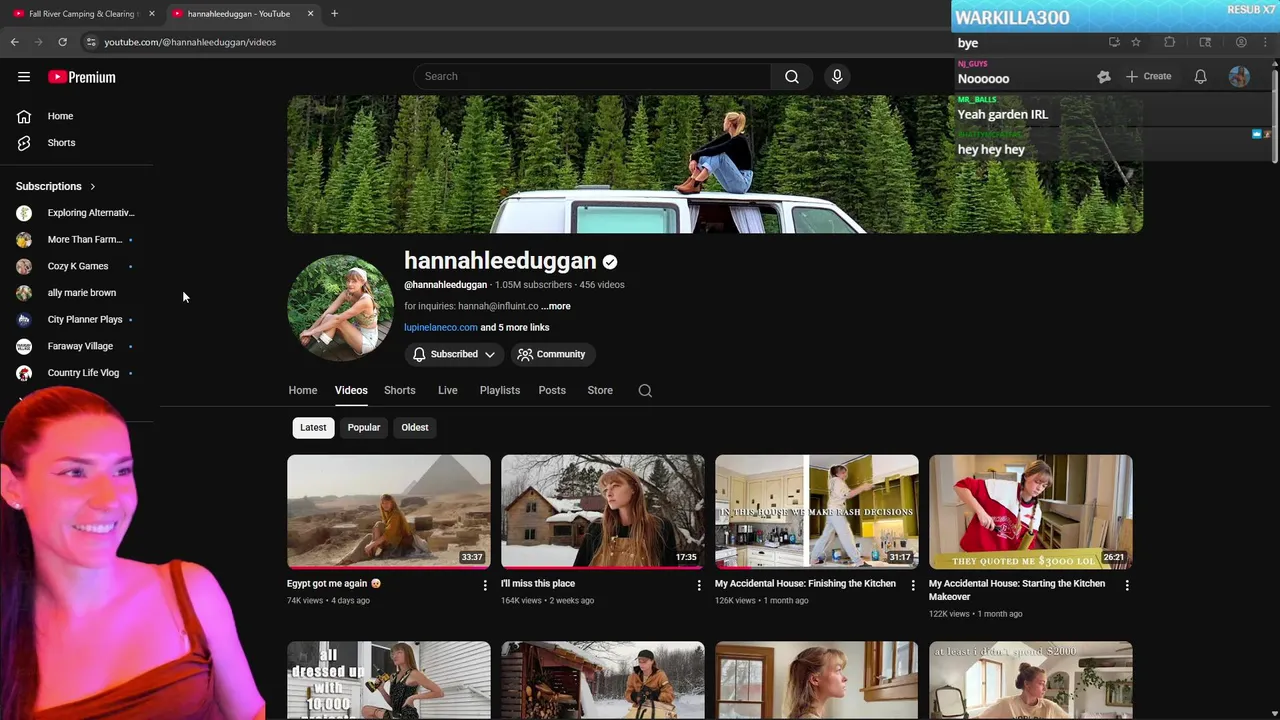Open Finishing the Kitchen video thumbnail
Screen dimensions: 1280x720
[817, 512]
